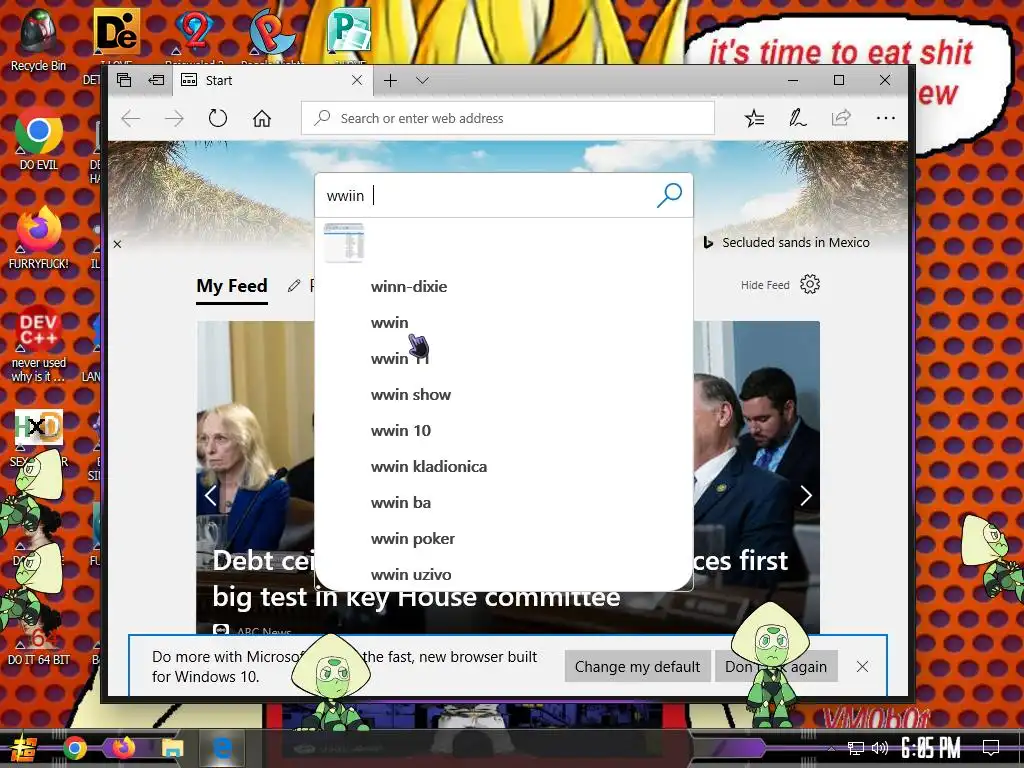
Task: Click Hide Feed link
Action: tap(765, 285)
